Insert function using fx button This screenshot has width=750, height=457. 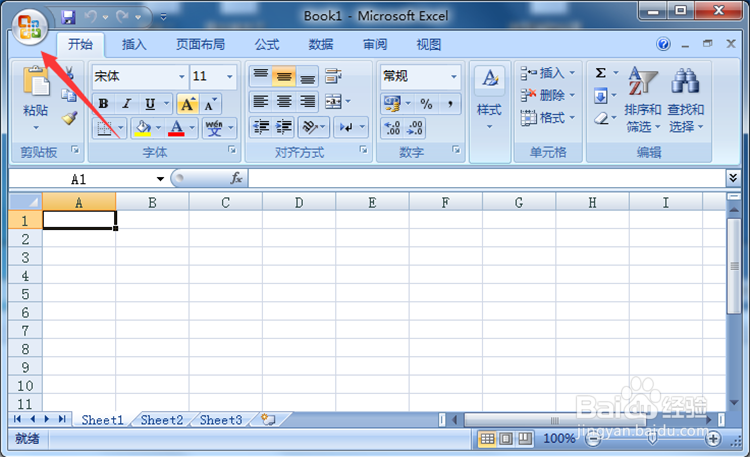point(236,178)
